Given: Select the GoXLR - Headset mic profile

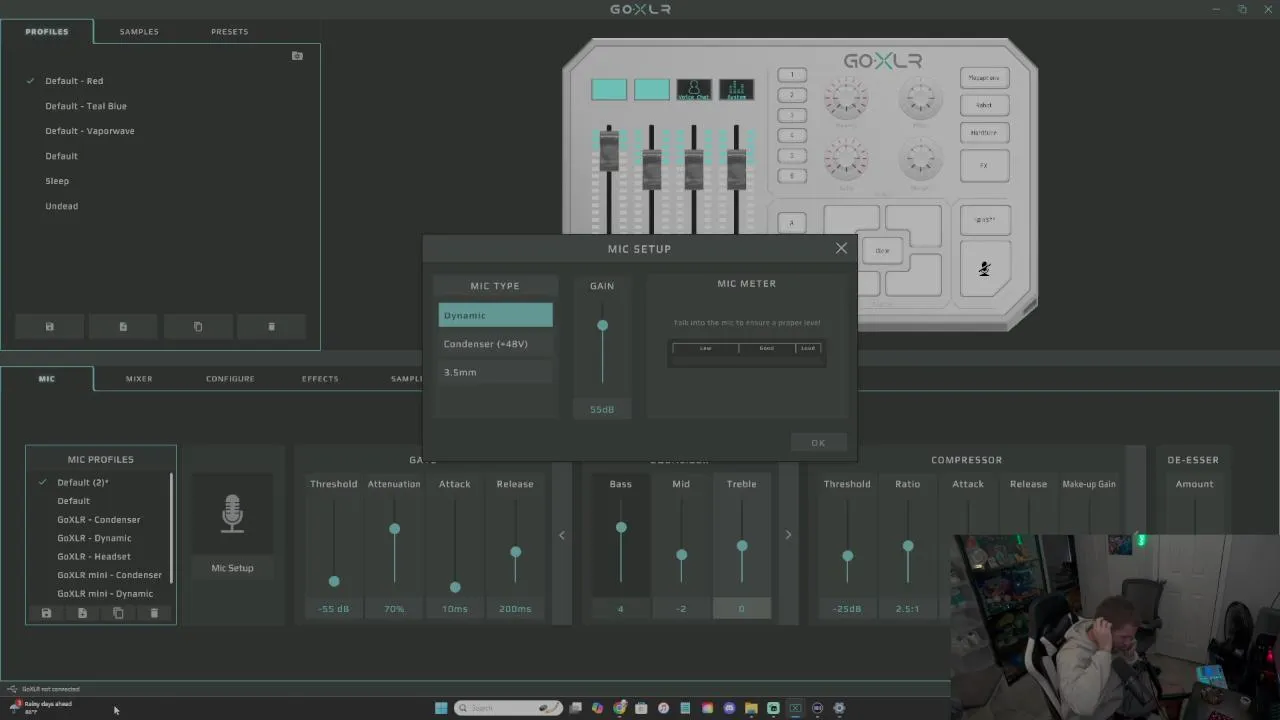Looking at the screenshot, I should (94, 557).
